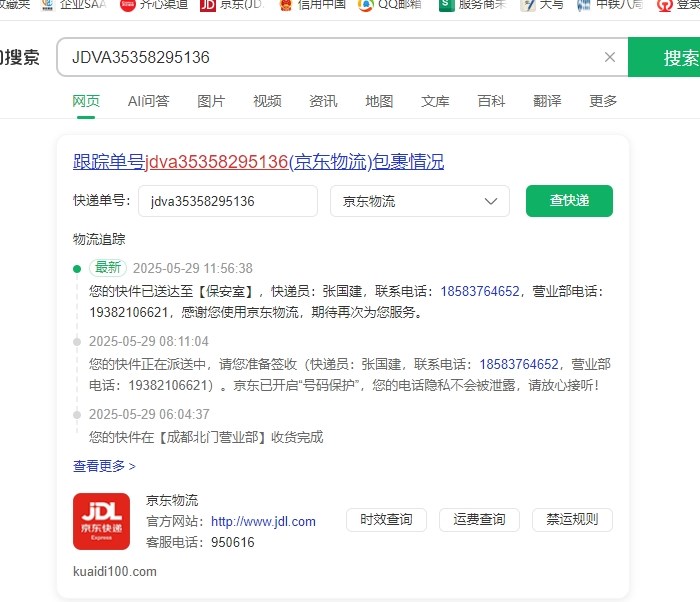Open the 中铁八局 bookmark icon

pyautogui.click(x=584, y=5)
